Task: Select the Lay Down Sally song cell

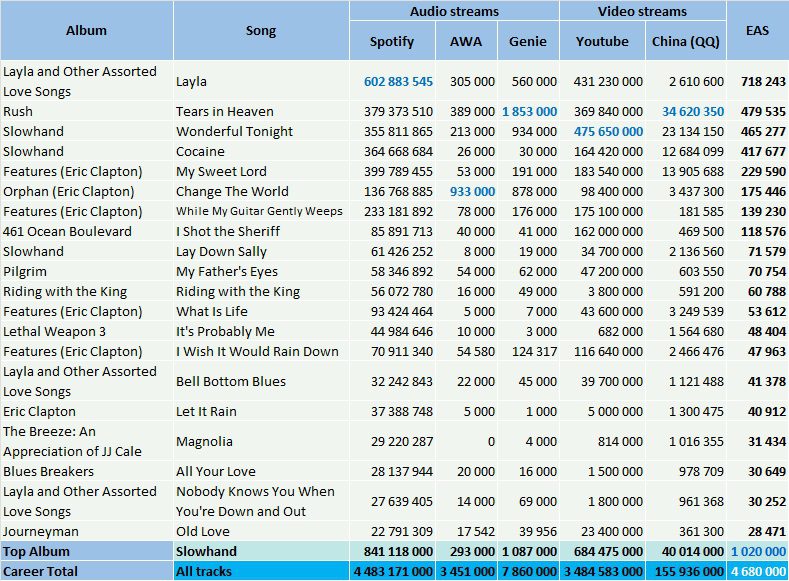Action: click(261, 252)
